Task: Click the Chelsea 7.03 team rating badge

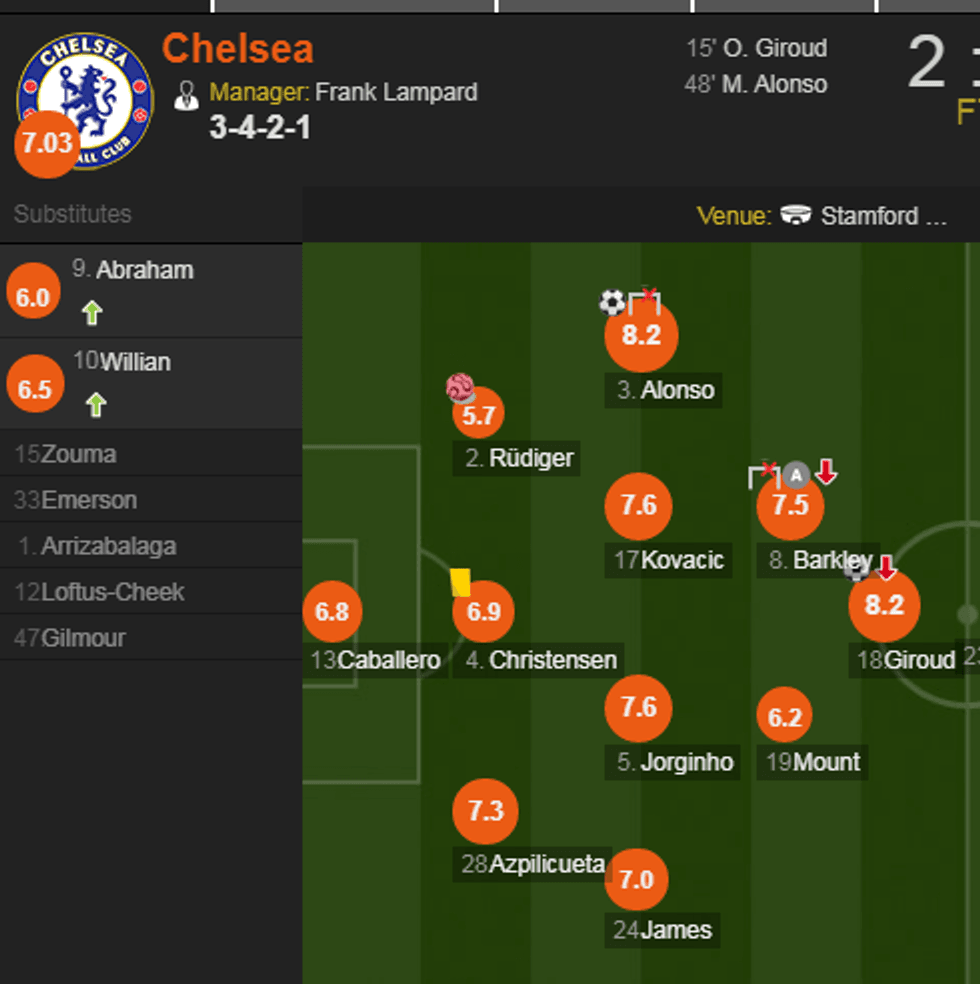Action: tap(46, 144)
